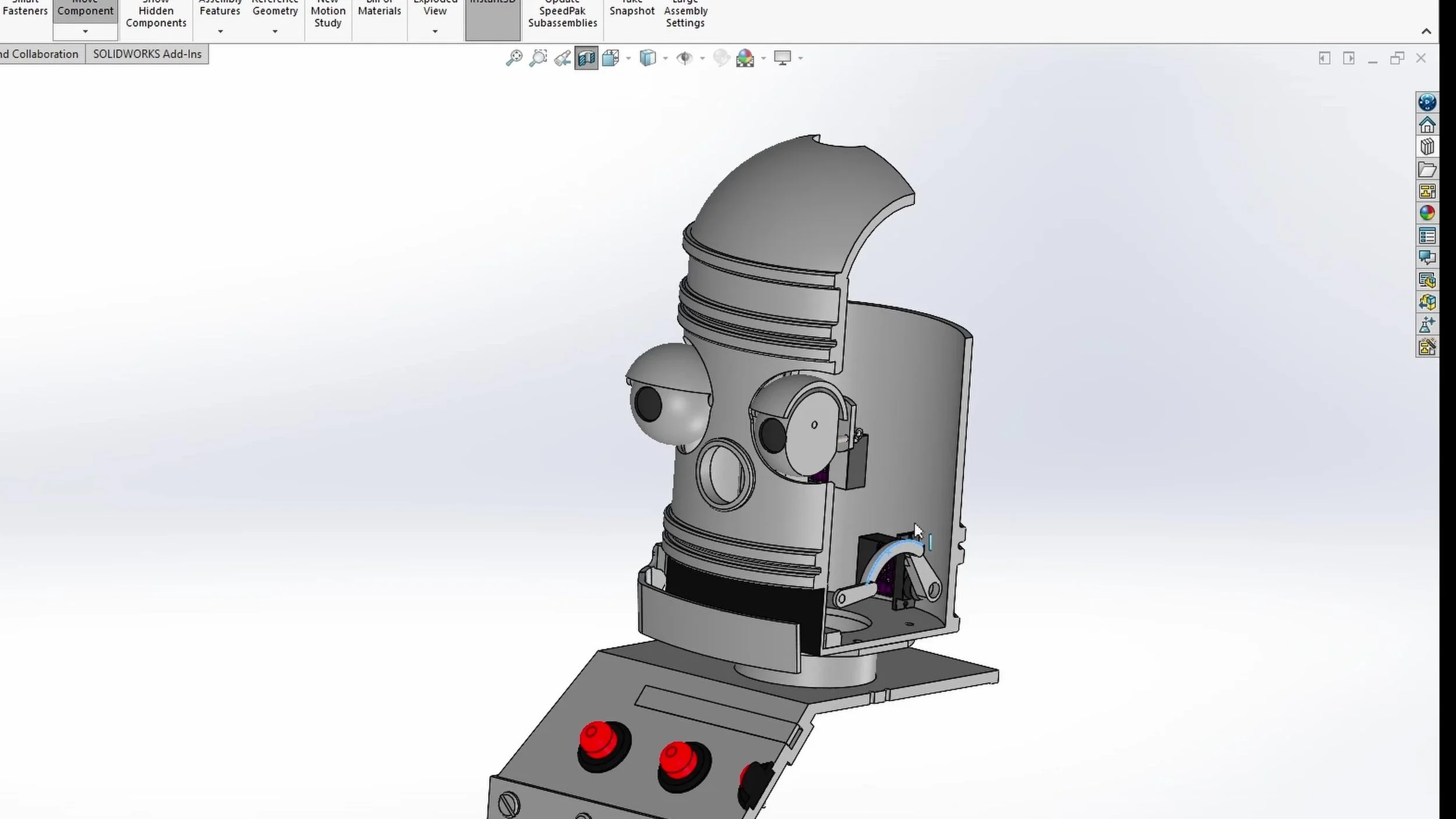Expand the Display Style dropdown arrow
The height and width of the screenshot is (819, 1456).
665,59
